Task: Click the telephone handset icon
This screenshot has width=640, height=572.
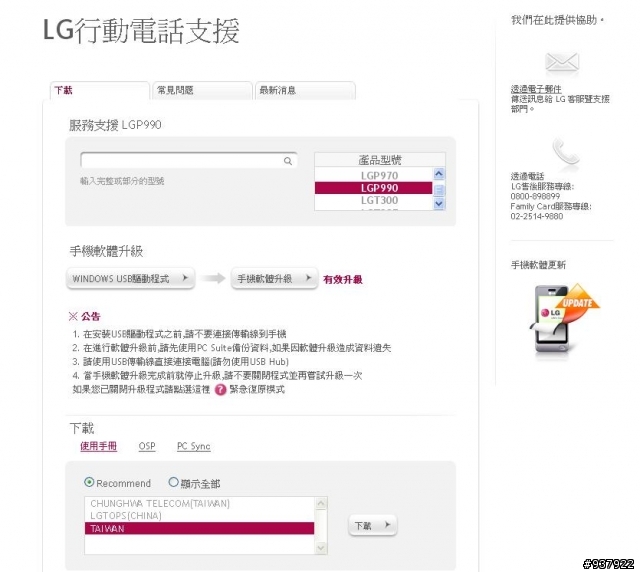Action: click(x=566, y=151)
